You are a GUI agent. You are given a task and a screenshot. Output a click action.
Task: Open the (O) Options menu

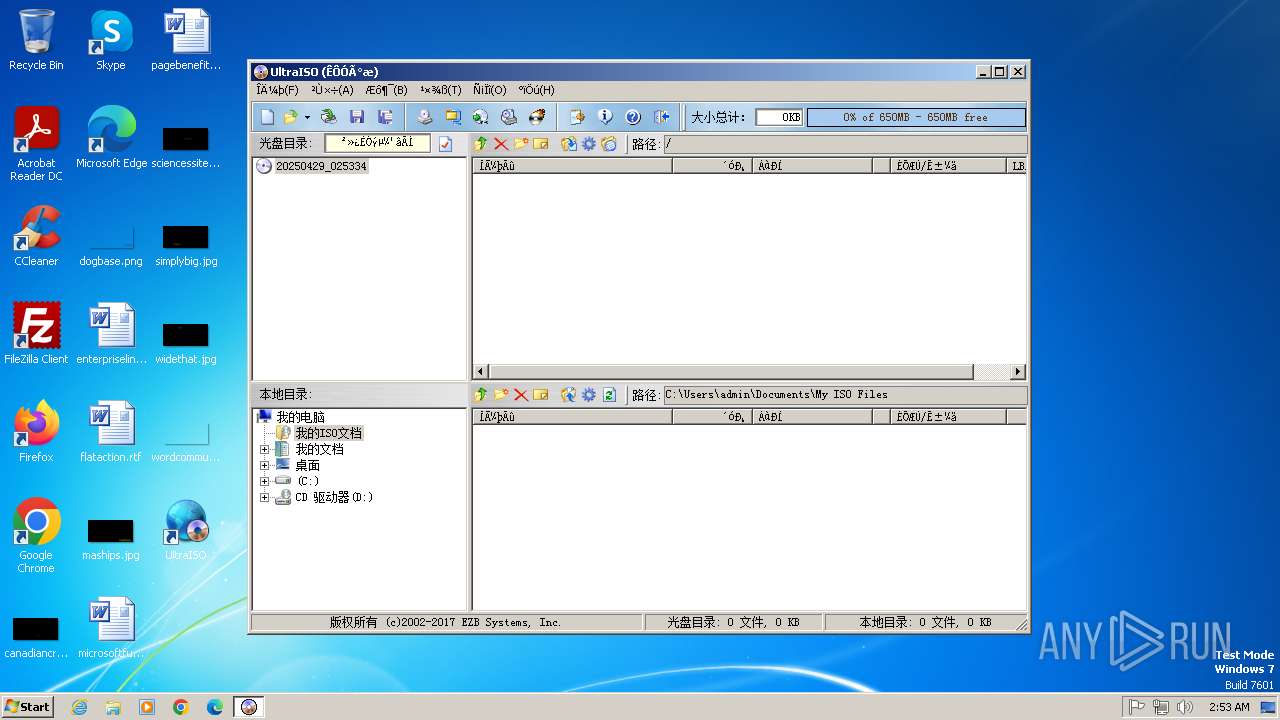click(490, 90)
